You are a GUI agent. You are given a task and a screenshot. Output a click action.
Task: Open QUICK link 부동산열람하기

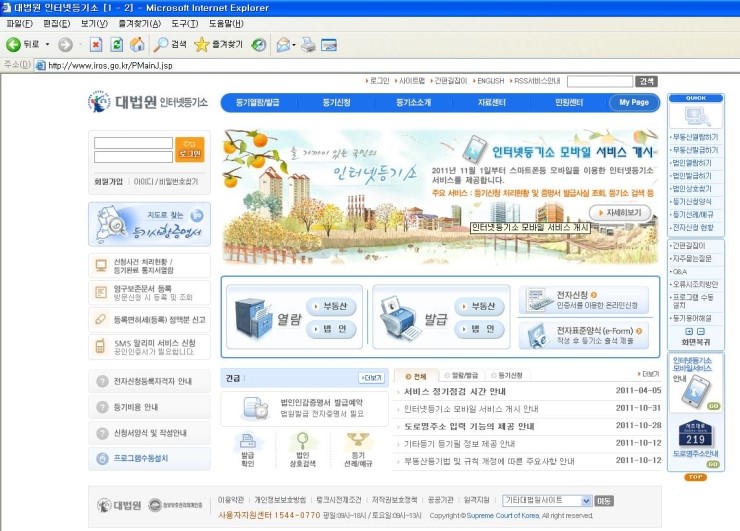pos(695,137)
